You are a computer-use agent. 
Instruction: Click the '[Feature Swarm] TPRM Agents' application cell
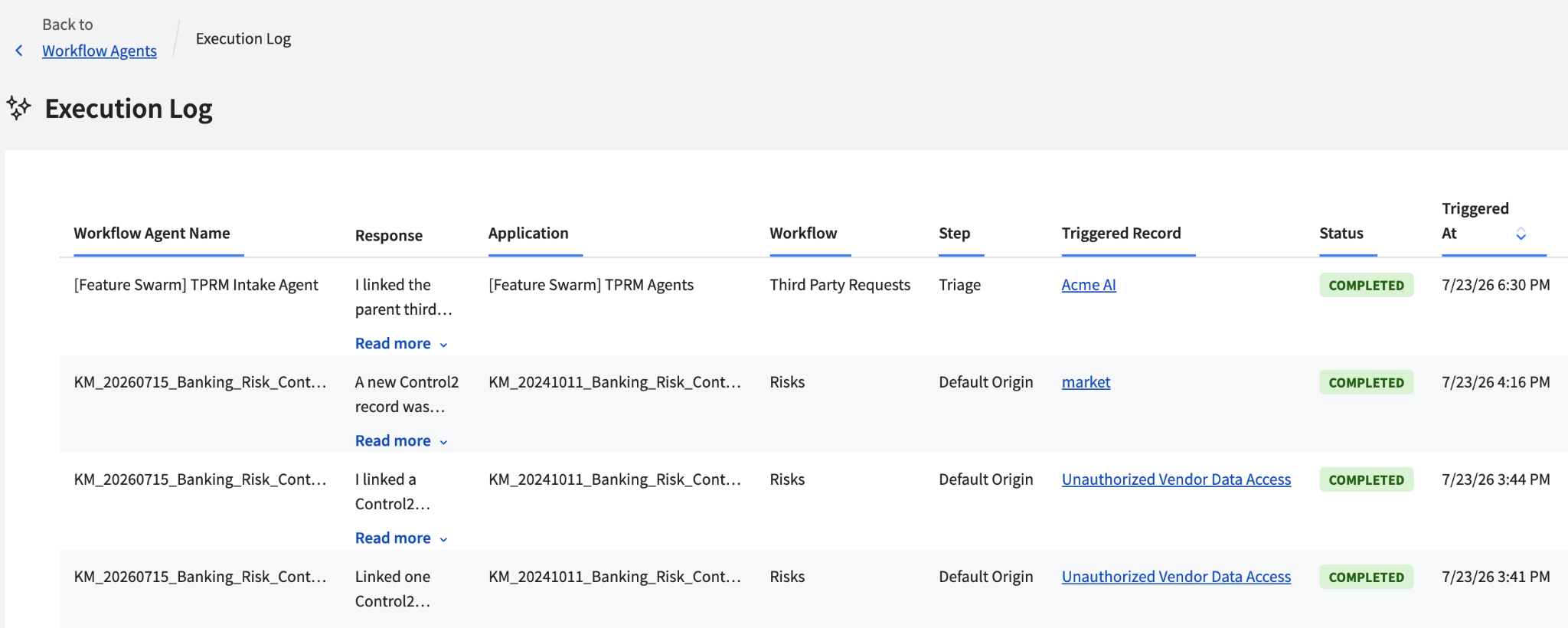click(591, 285)
